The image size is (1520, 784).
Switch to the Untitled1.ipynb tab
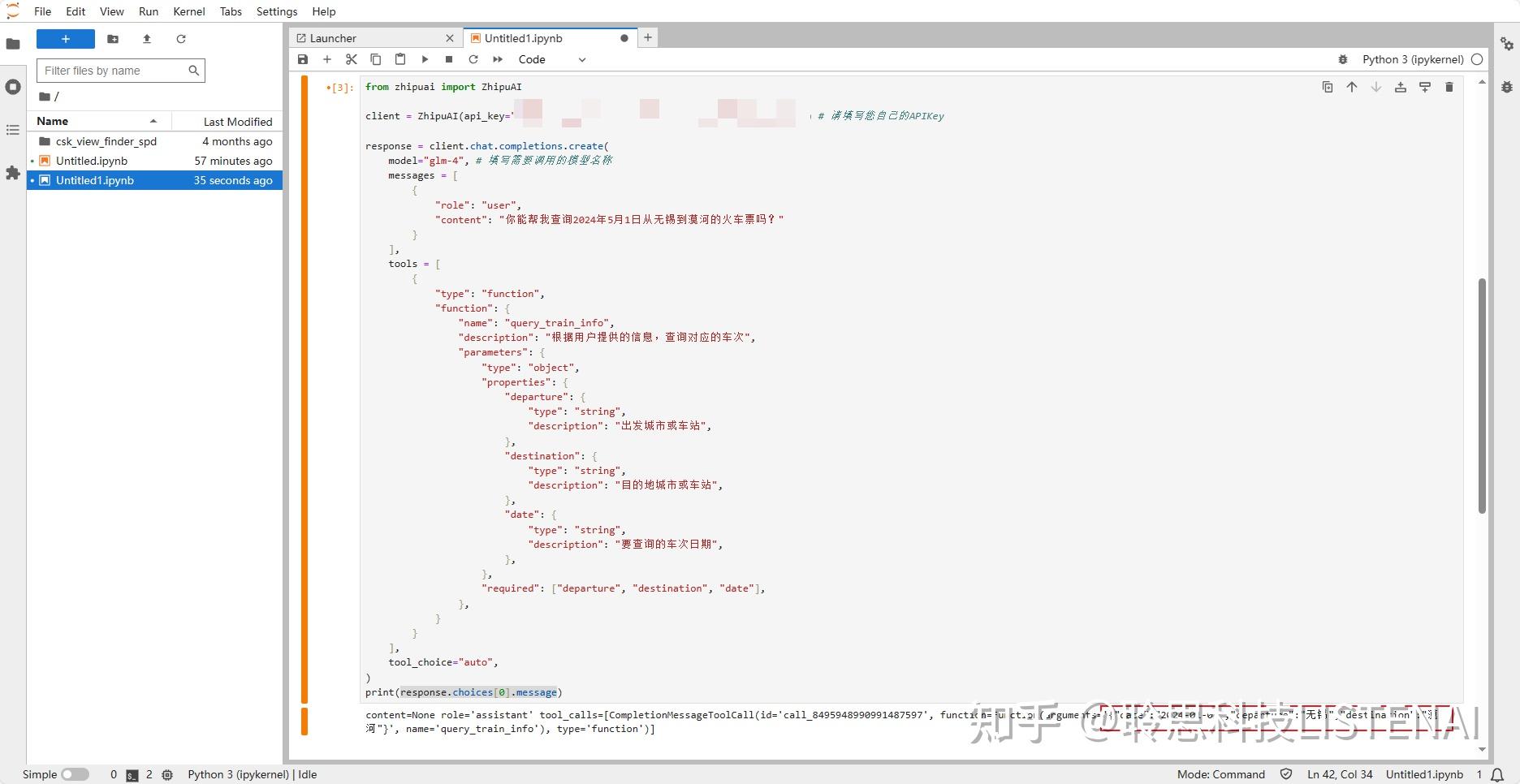point(551,38)
